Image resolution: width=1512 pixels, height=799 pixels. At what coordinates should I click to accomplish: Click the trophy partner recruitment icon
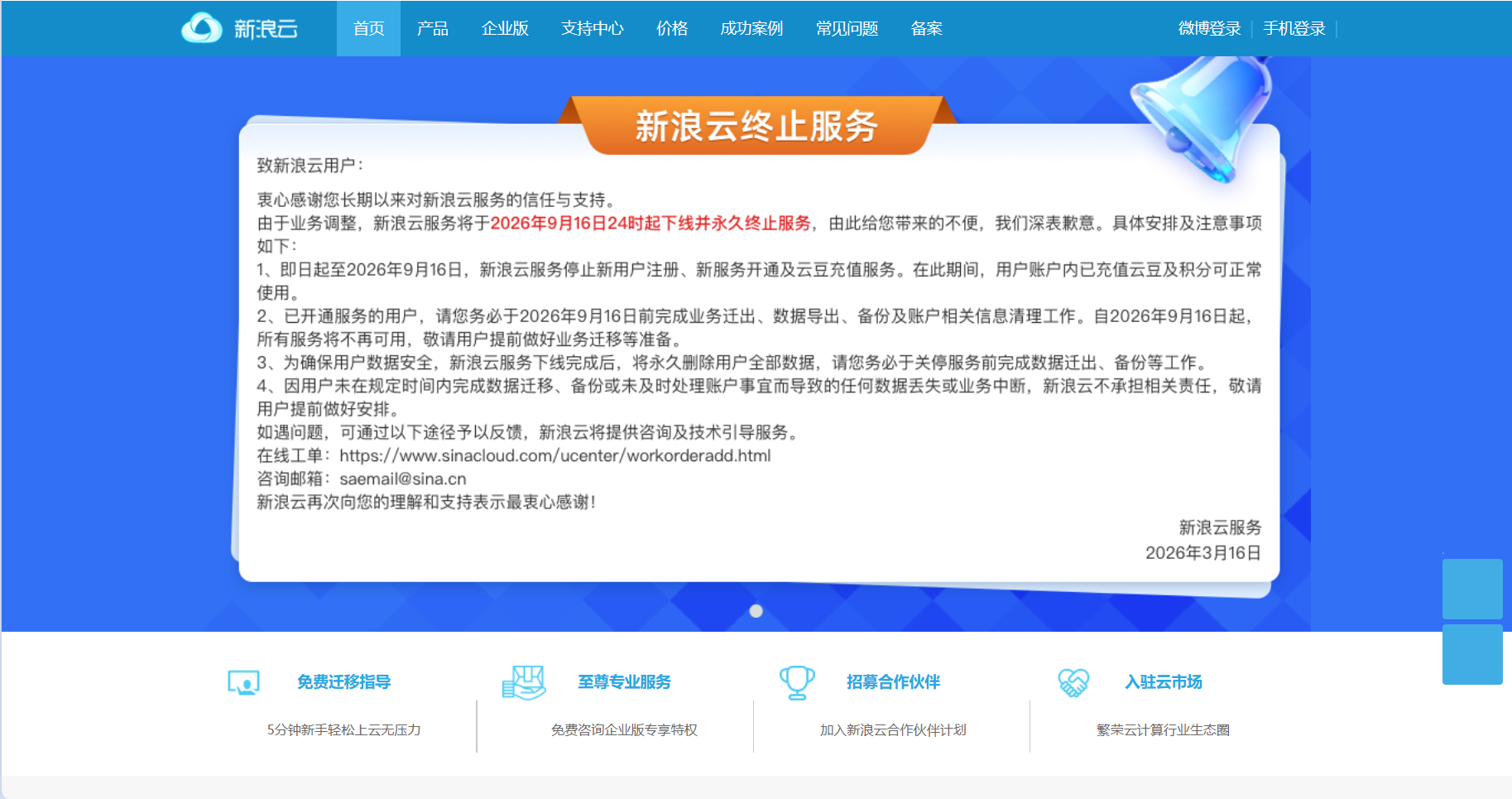click(797, 682)
